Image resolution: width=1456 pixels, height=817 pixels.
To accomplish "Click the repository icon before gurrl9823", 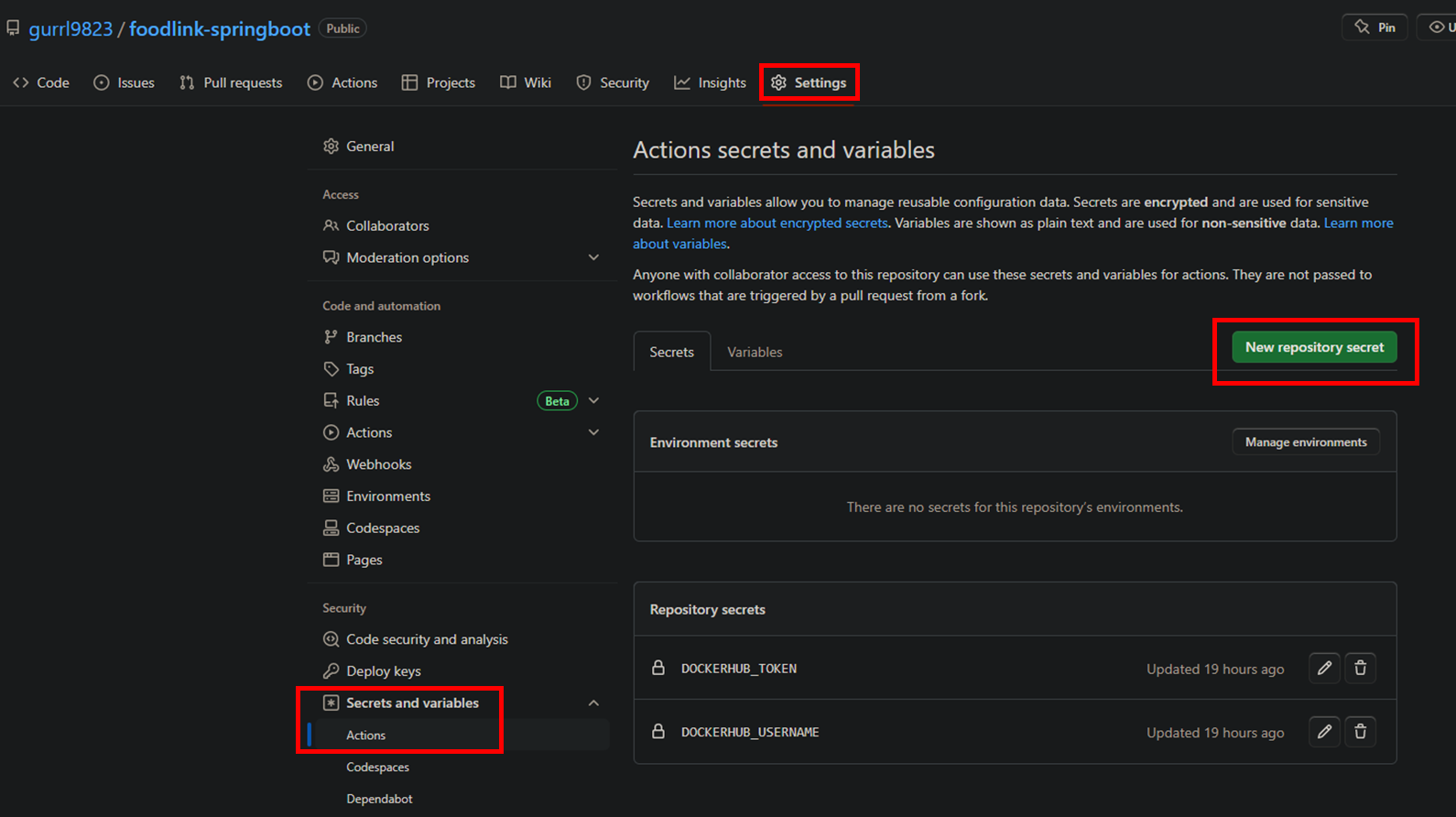I will point(13,28).
